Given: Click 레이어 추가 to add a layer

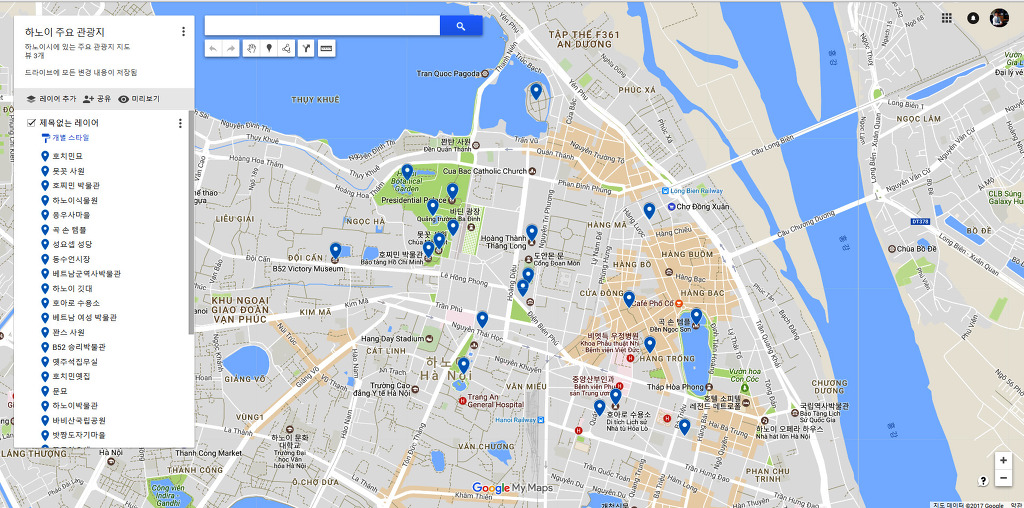Looking at the screenshot, I should tap(51, 99).
